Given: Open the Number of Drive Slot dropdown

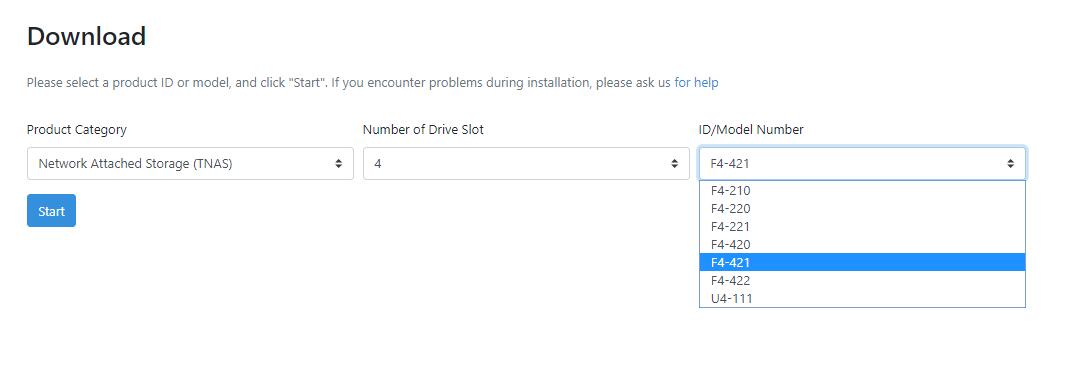Looking at the screenshot, I should point(527,163).
